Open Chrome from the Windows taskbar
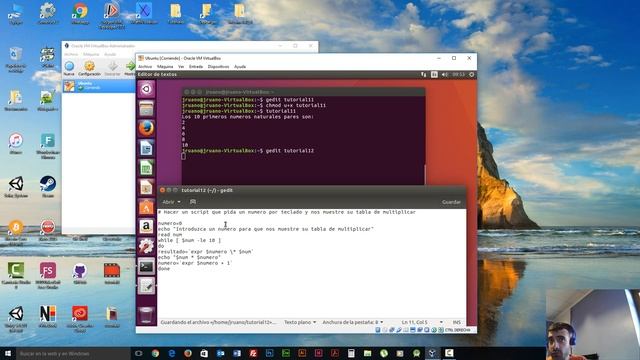This screenshot has height=360, width=640. point(155,353)
